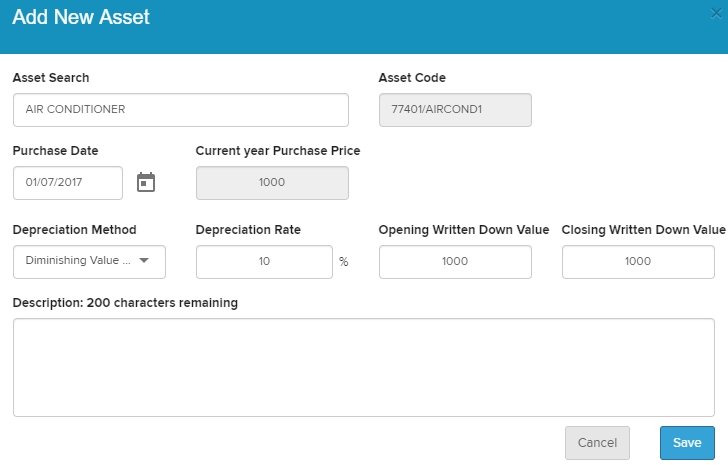
Task: Click the Opening Written Down Value input
Action: click(455, 261)
